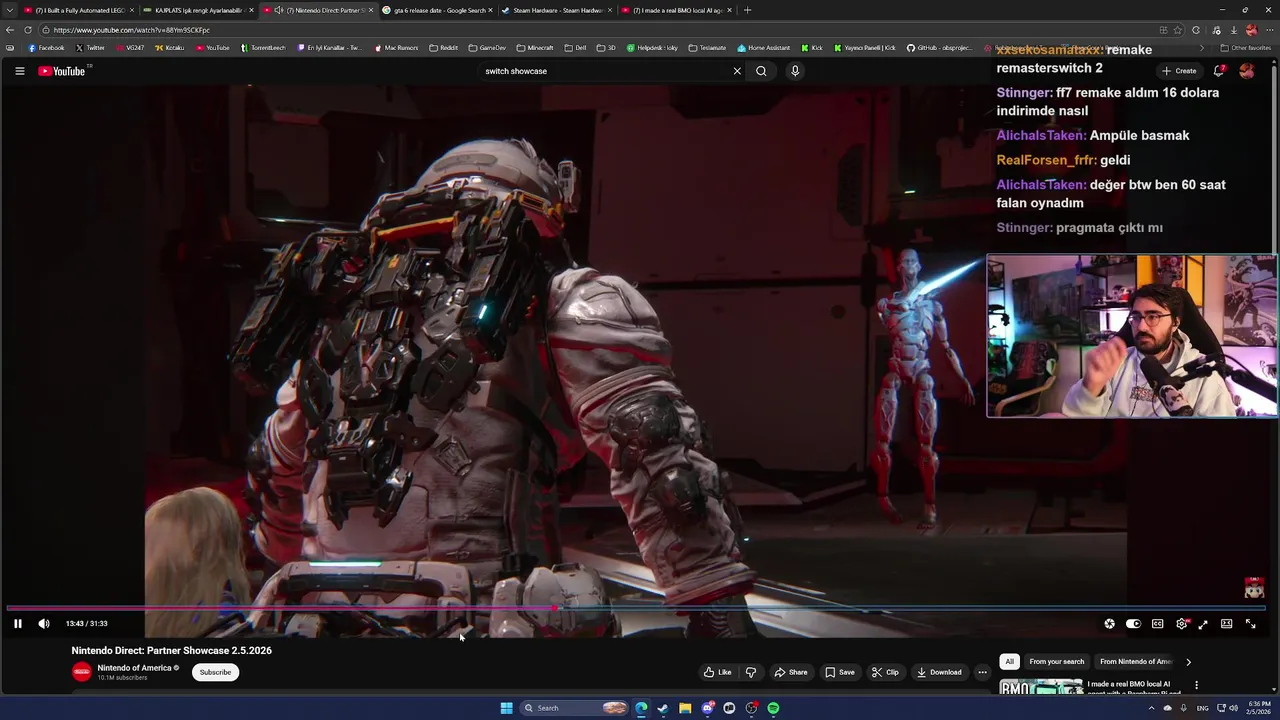This screenshot has height=720, width=1280.
Task: Open the Reddit bookmarks folder
Action: pyautogui.click(x=443, y=48)
